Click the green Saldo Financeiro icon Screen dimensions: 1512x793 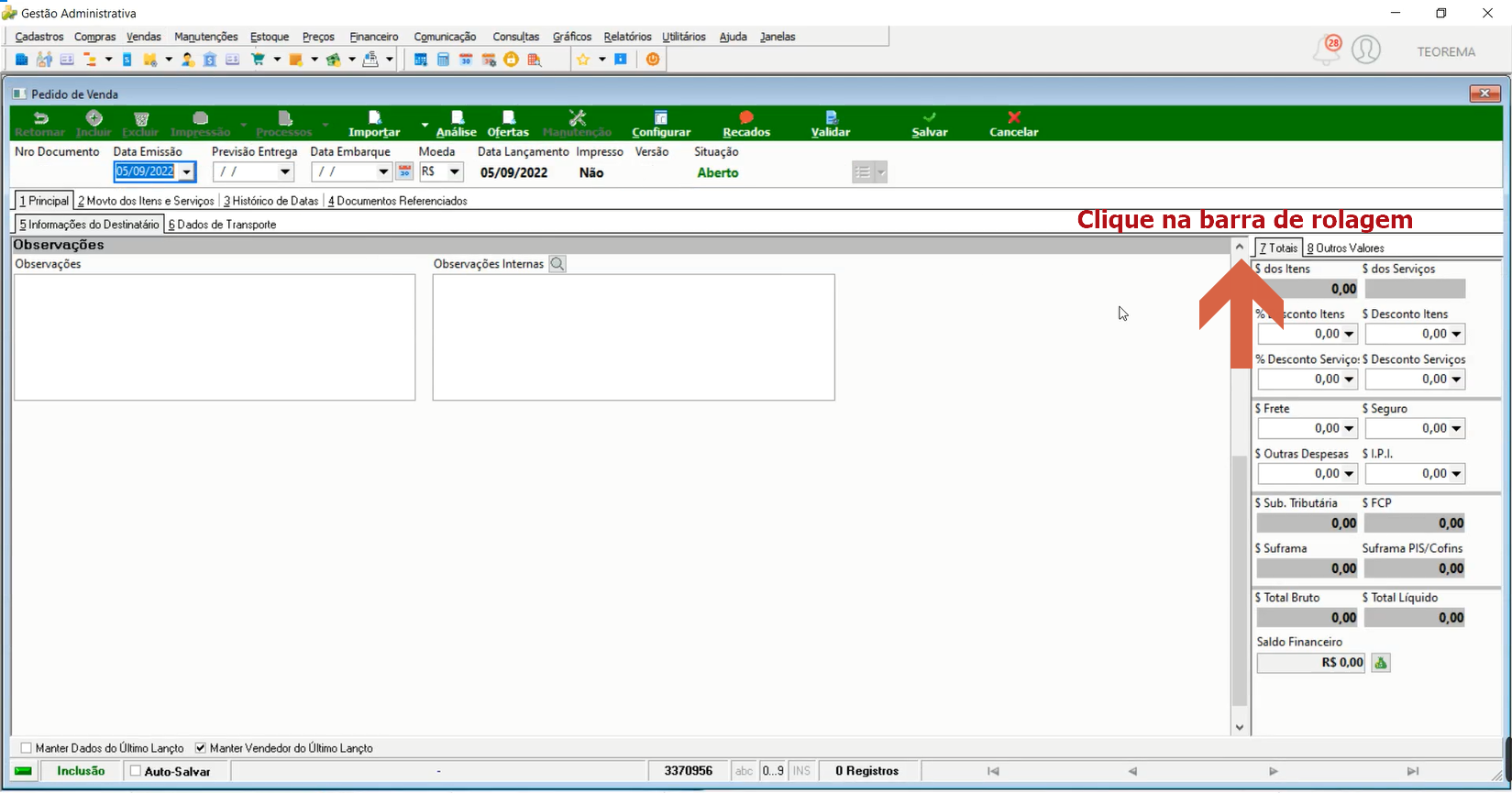click(x=1381, y=663)
